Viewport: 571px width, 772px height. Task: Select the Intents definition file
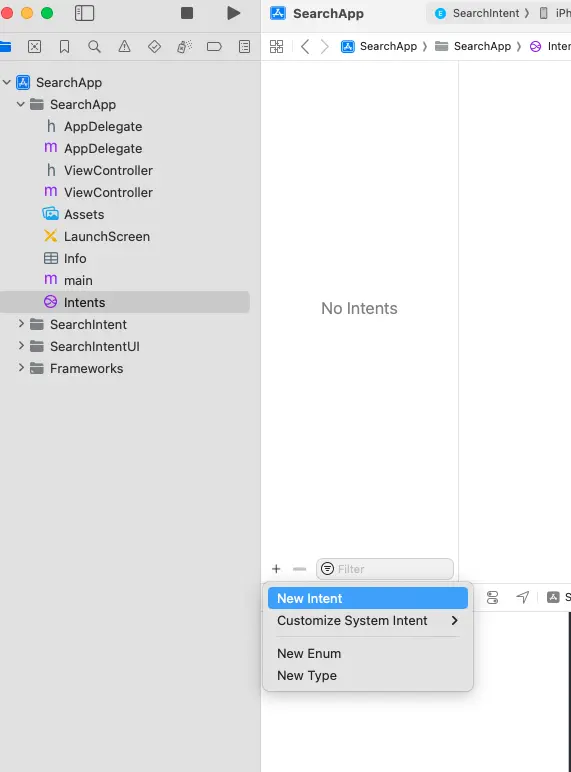[125, 302]
